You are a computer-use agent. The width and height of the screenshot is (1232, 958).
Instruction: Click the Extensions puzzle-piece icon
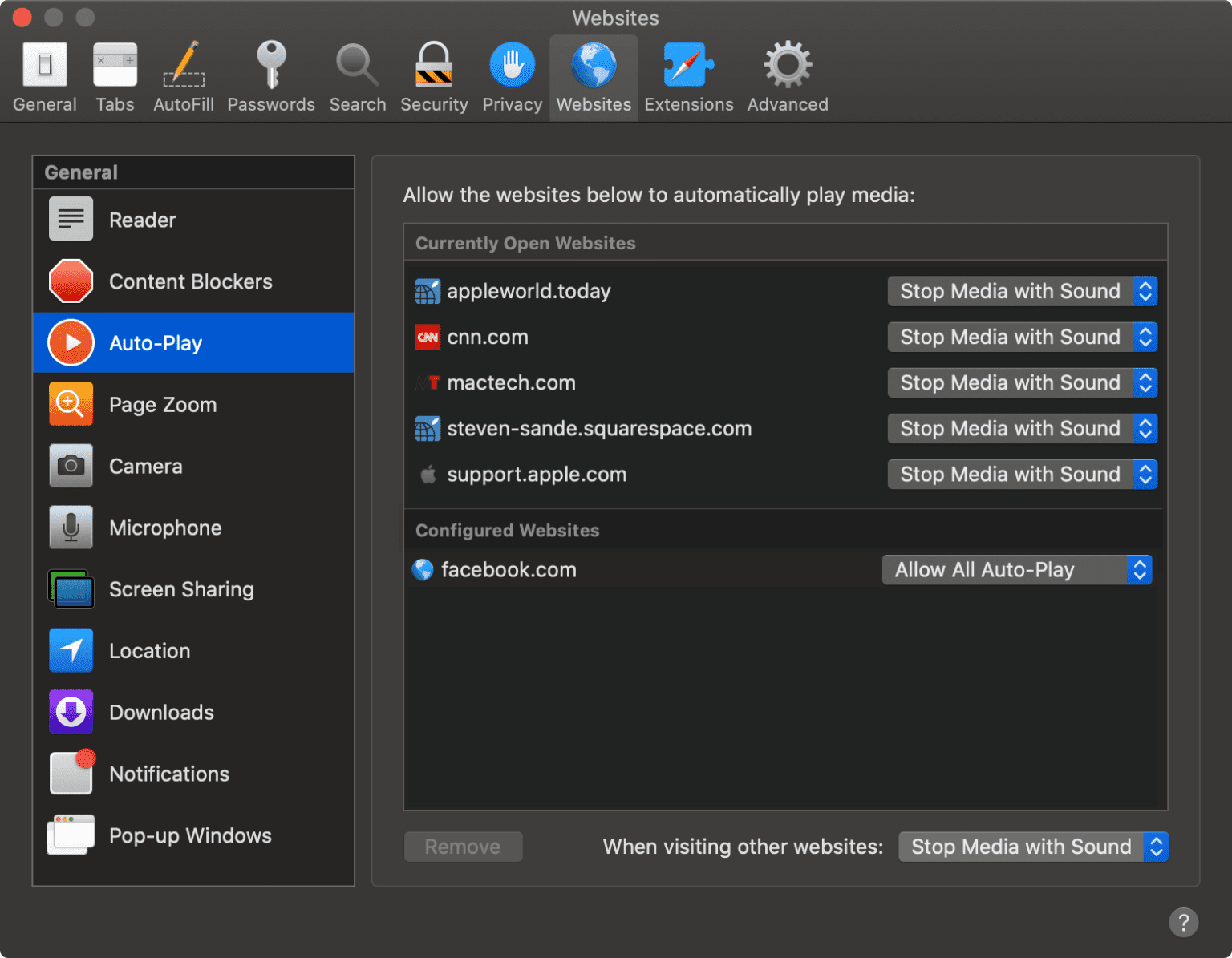(x=687, y=76)
